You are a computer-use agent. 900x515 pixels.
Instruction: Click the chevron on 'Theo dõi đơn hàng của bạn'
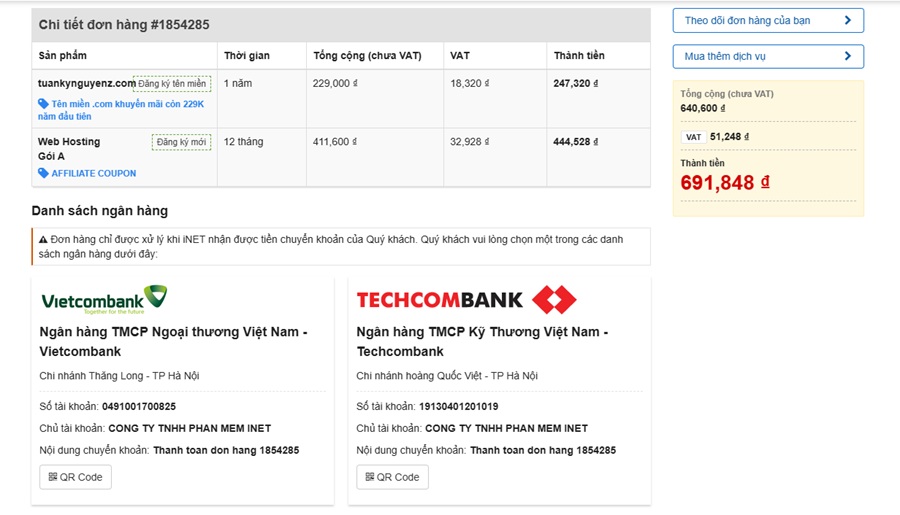coord(848,20)
